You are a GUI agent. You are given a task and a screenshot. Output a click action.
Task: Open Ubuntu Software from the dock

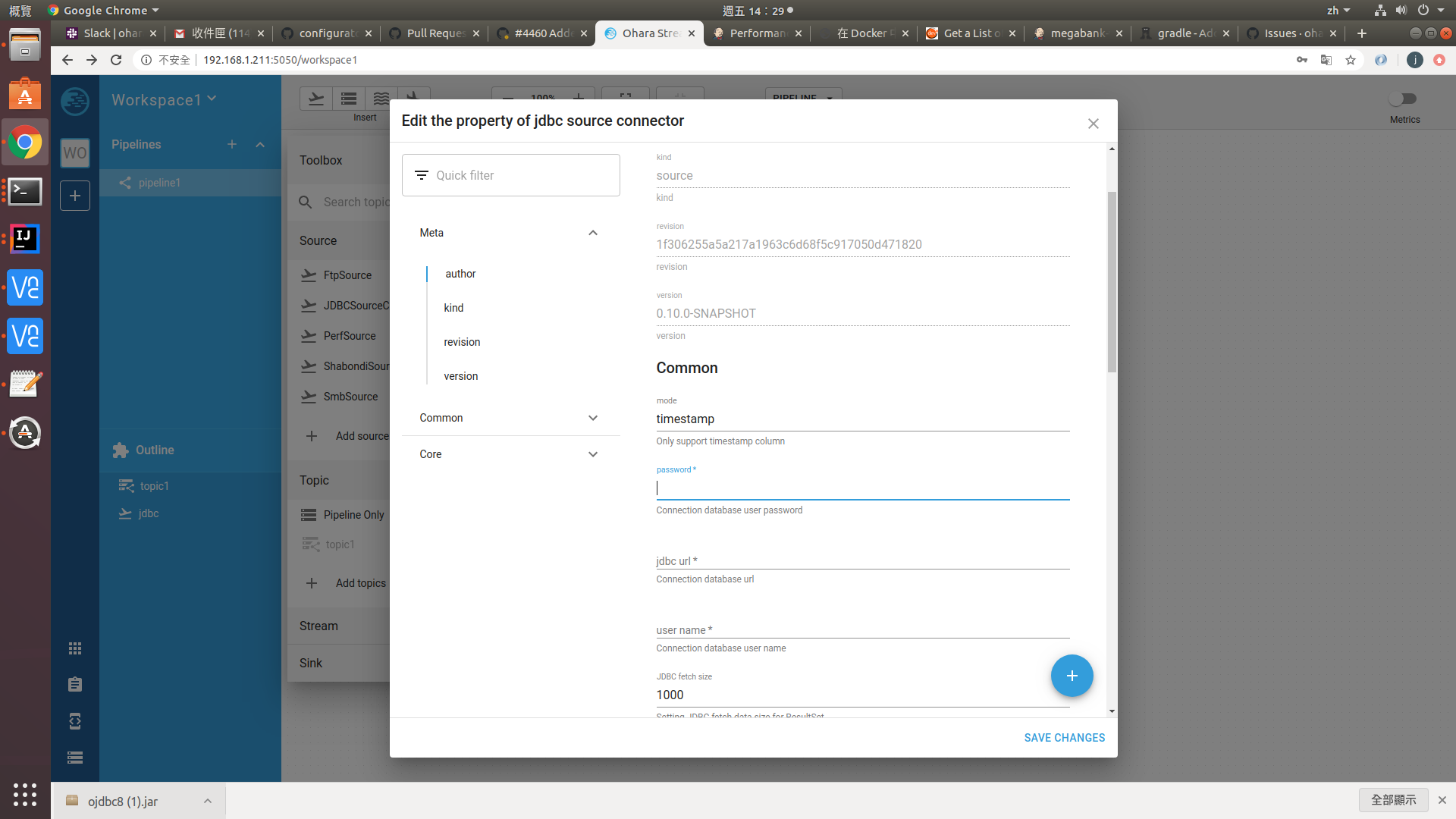[x=25, y=94]
